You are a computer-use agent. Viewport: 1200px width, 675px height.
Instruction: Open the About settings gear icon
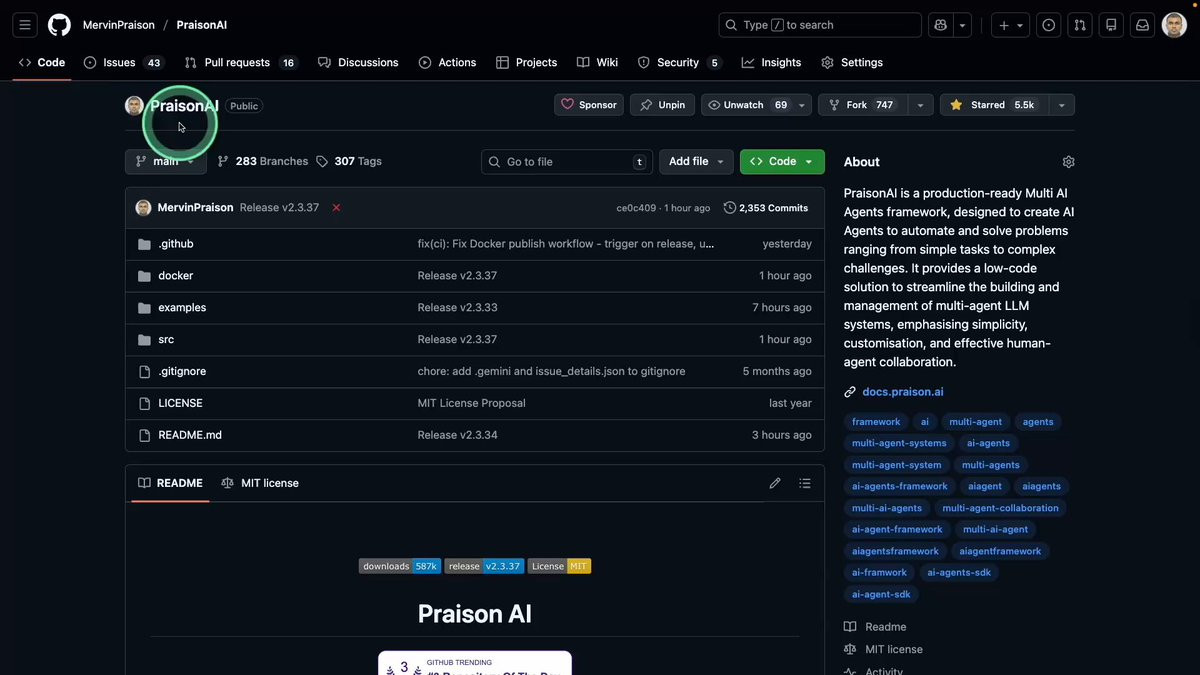[x=1068, y=162]
